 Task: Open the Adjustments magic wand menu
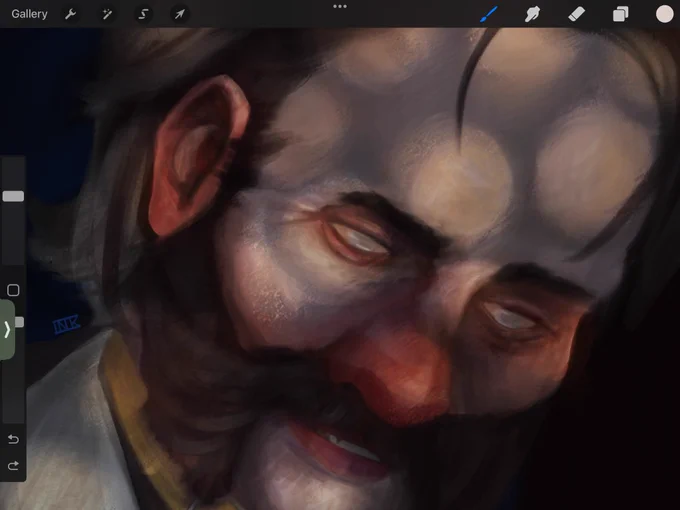pos(107,14)
